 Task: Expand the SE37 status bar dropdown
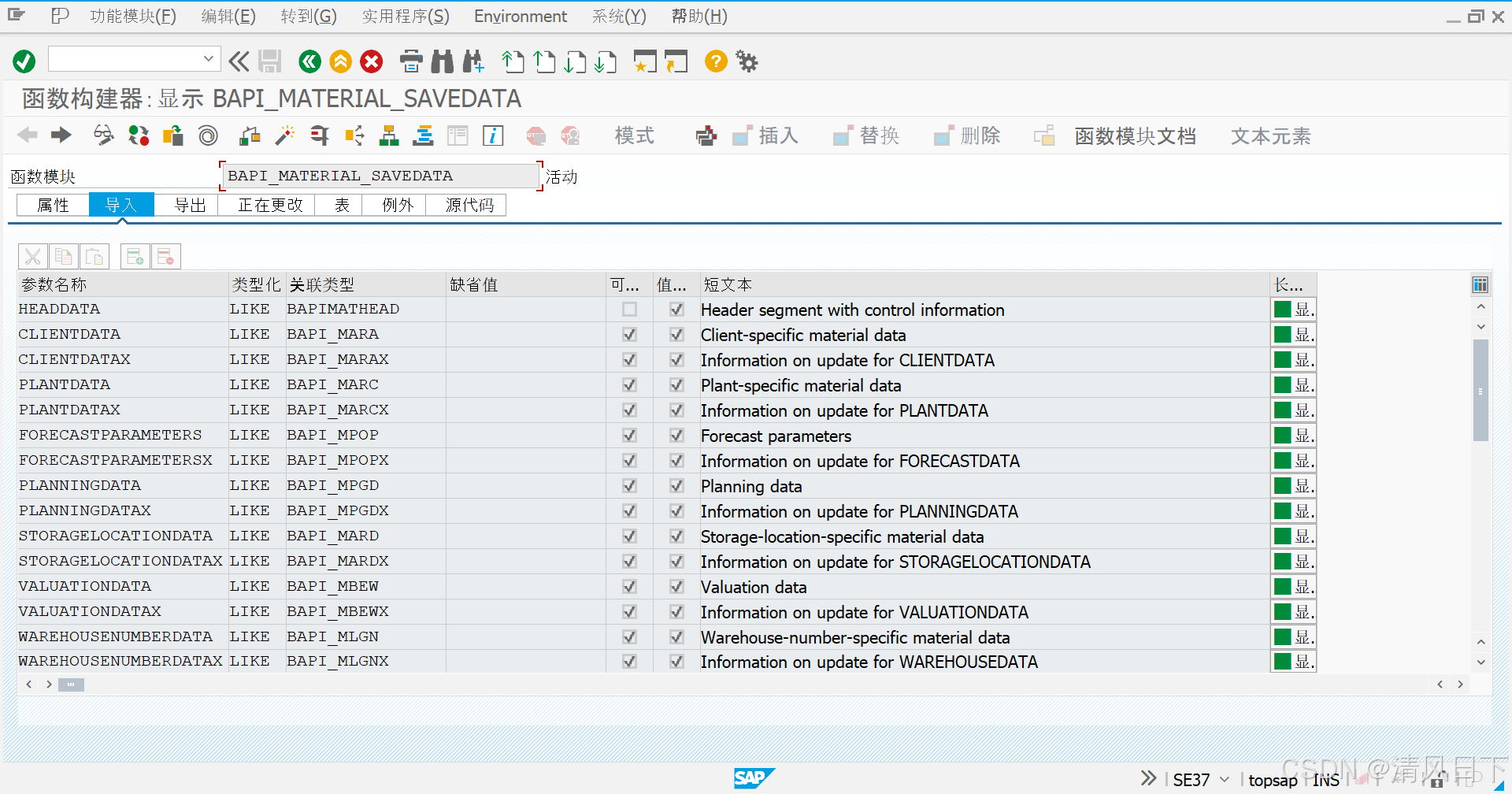[x=1225, y=780]
